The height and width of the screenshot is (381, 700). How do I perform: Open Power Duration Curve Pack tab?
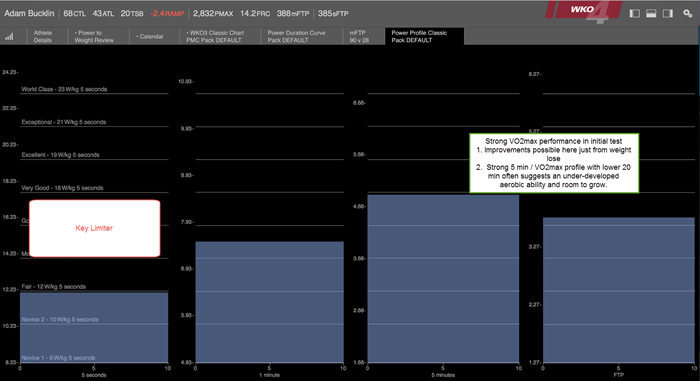296,36
